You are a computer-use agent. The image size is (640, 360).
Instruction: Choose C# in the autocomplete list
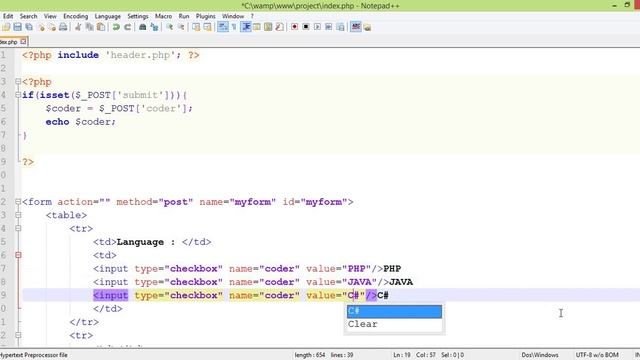(394, 311)
